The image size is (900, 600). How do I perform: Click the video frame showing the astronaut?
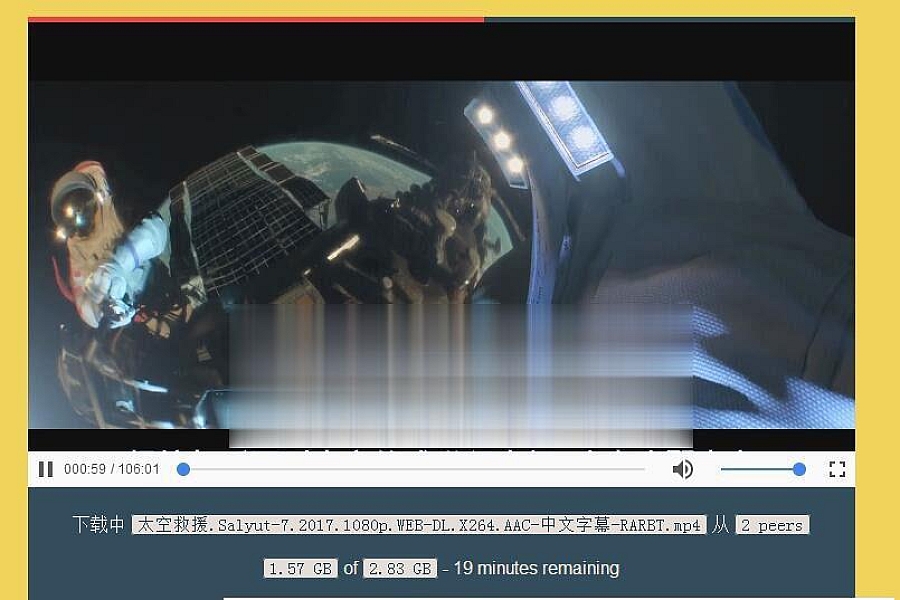pyautogui.click(x=441, y=235)
